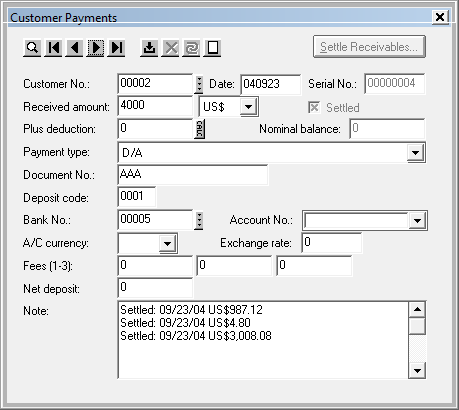The height and width of the screenshot is (410, 459).
Task: Click the delete X toolbar icon
Action: (170, 48)
